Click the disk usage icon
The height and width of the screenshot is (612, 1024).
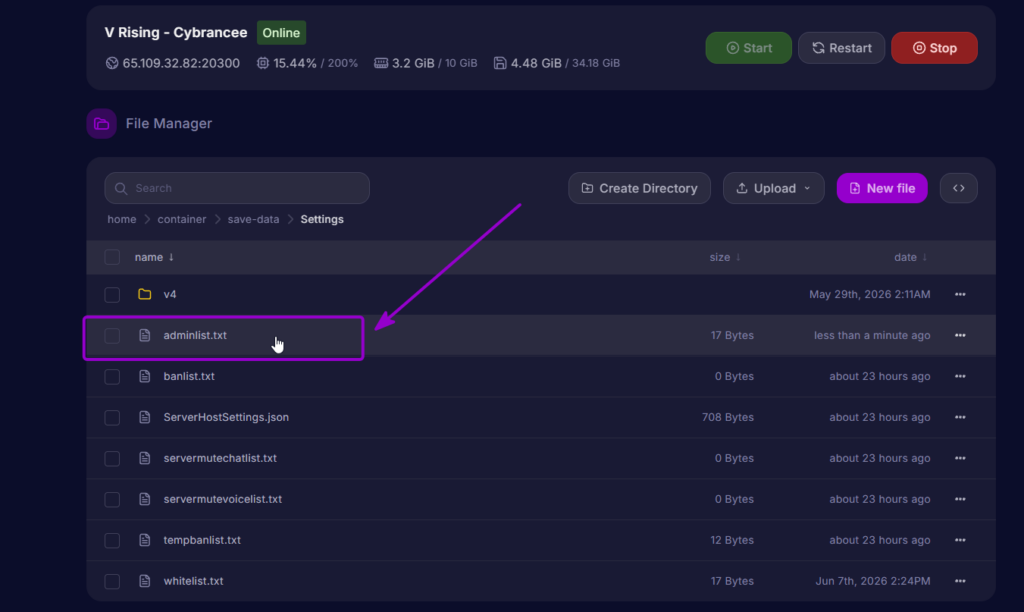coord(500,63)
